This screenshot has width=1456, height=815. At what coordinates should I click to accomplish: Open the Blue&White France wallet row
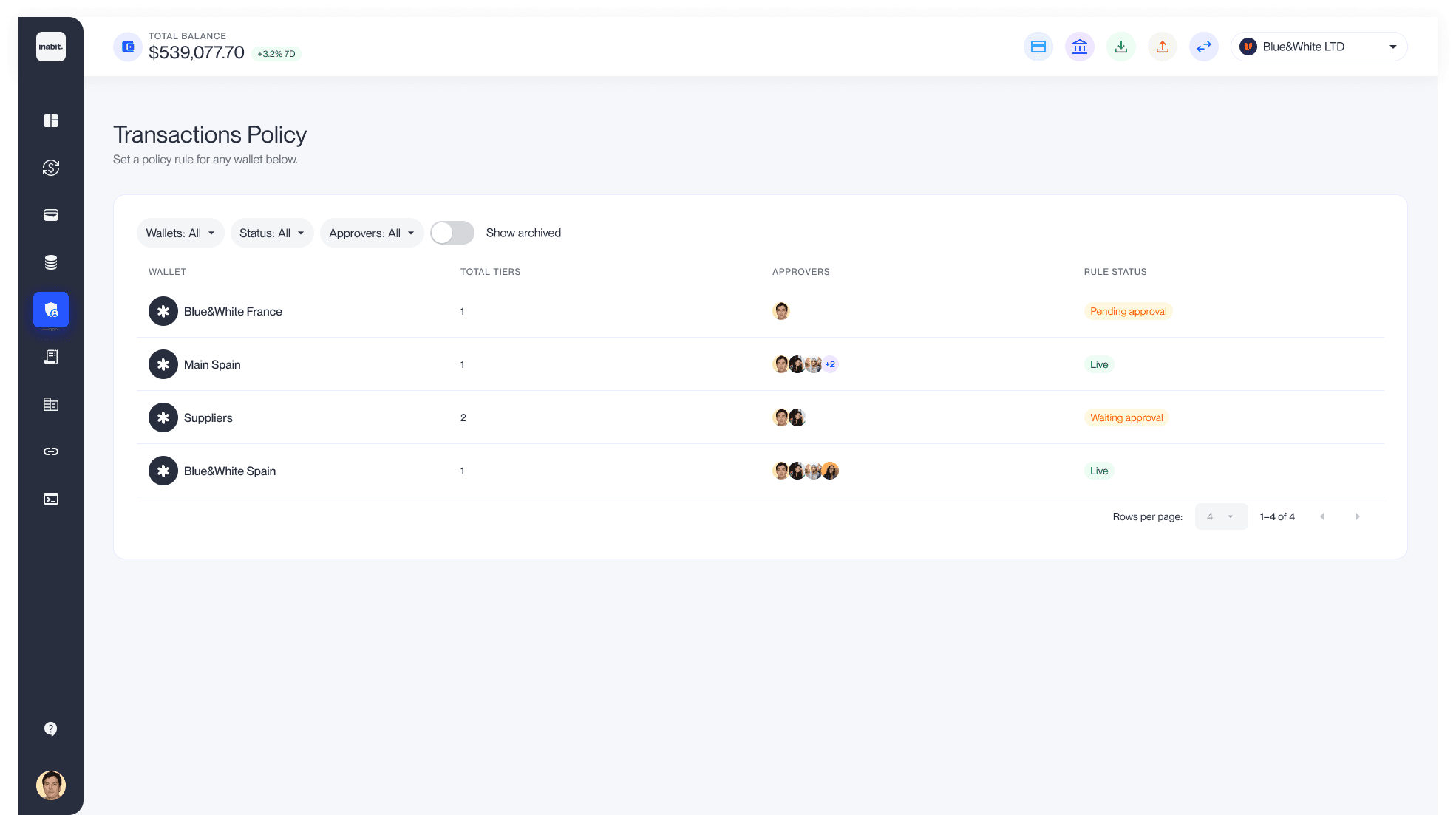233,311
